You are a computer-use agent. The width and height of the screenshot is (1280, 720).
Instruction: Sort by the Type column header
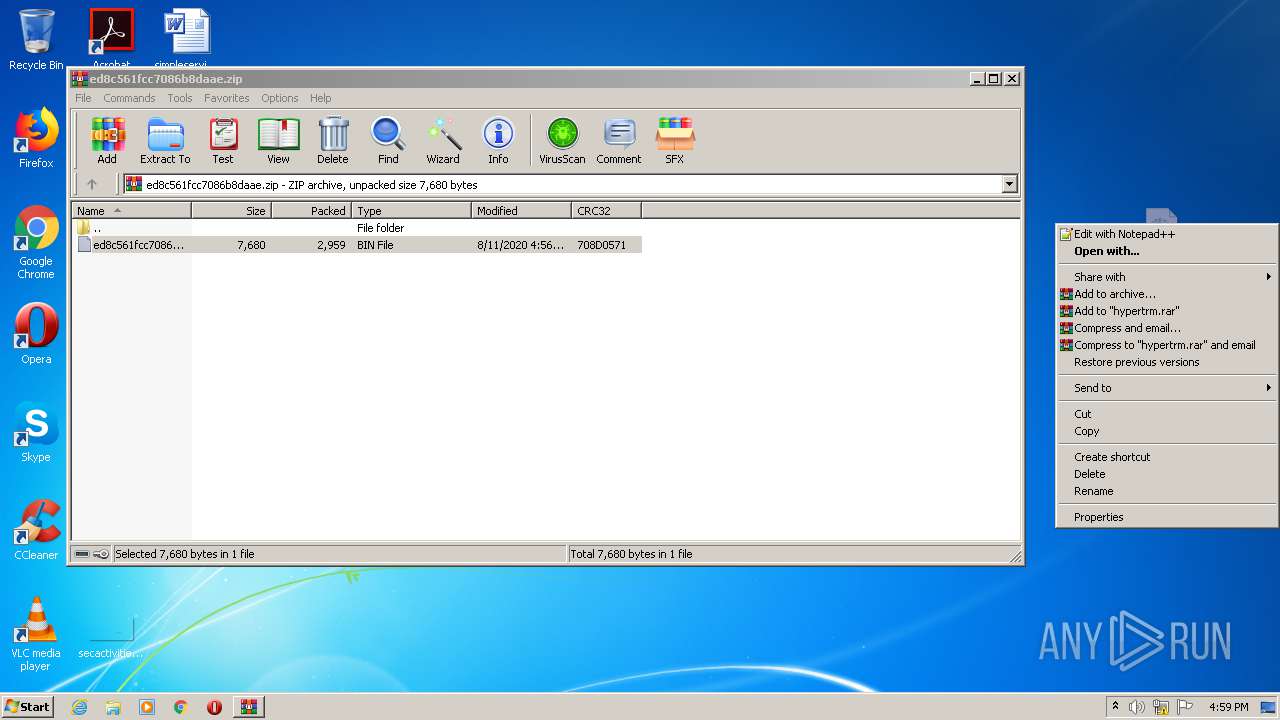click(x=411, y=210)
